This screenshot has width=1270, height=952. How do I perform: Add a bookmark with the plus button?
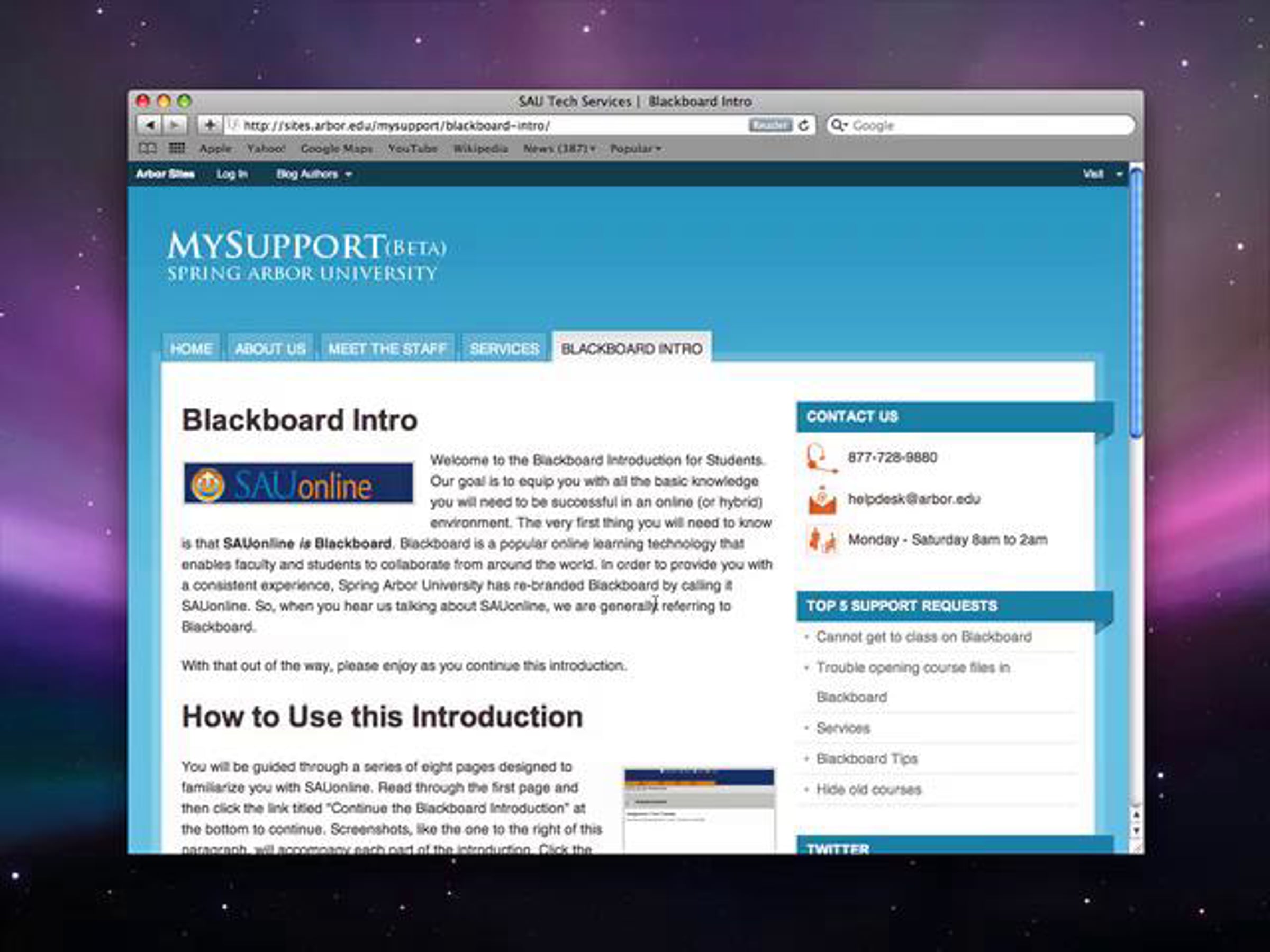[x=210, y=125]
